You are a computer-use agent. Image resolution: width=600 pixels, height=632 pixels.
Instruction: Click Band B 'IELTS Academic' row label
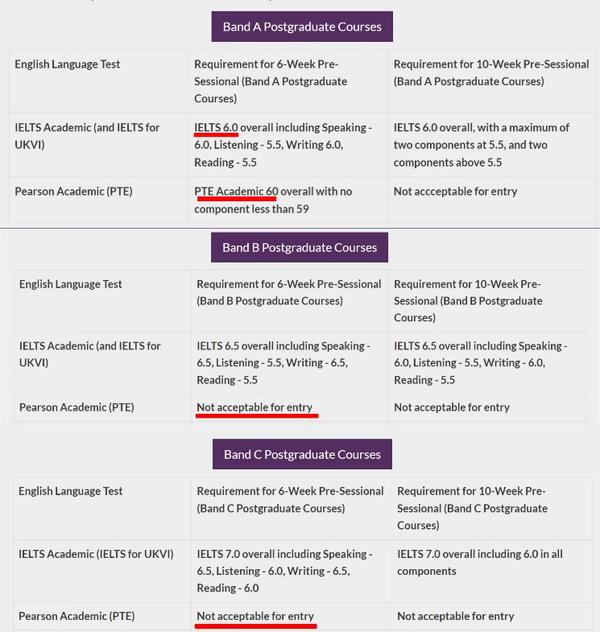(x=89, y=354)
